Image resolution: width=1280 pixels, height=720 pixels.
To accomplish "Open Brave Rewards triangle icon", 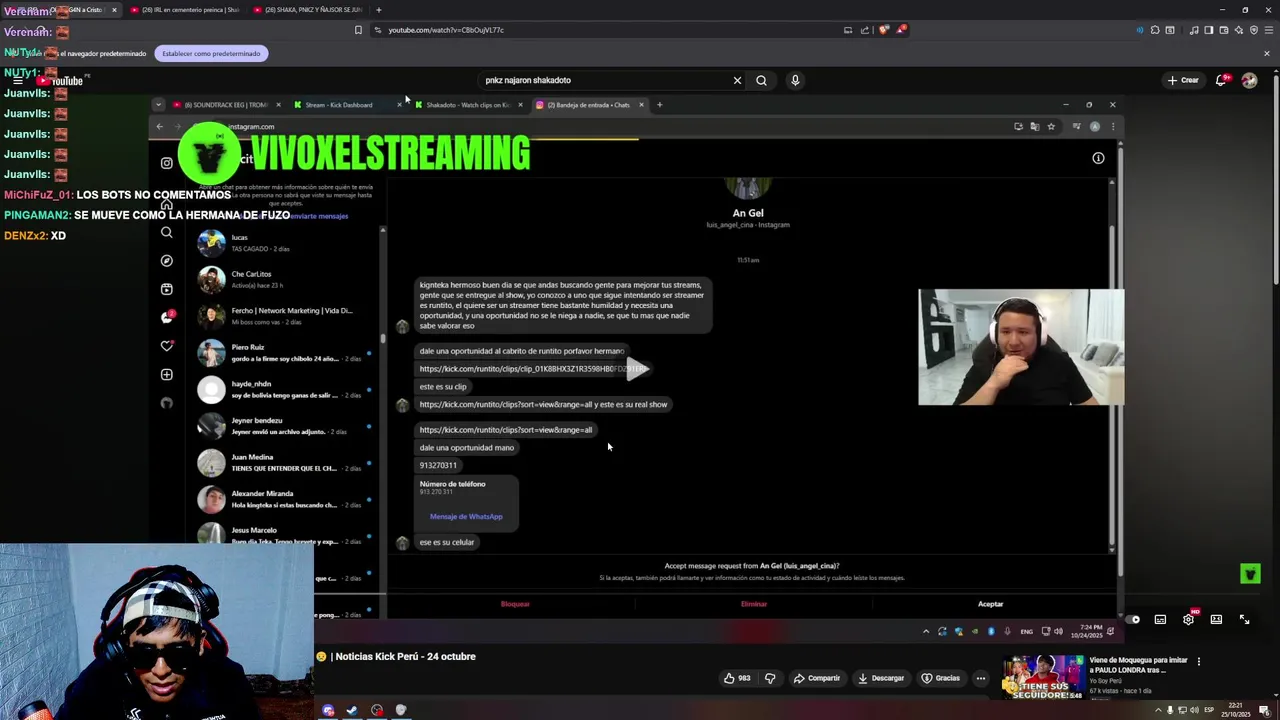I will (x=901, y=30).
